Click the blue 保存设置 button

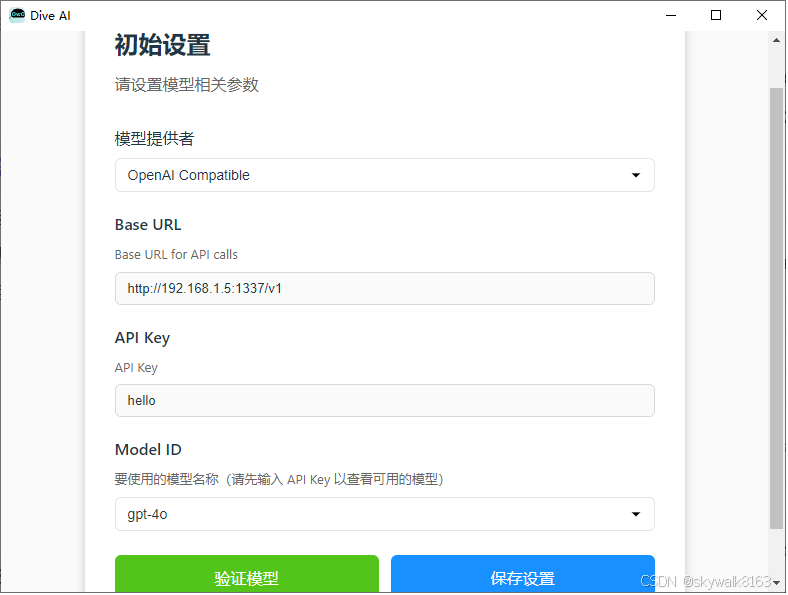pyautogui.click(x=523, y=574)
